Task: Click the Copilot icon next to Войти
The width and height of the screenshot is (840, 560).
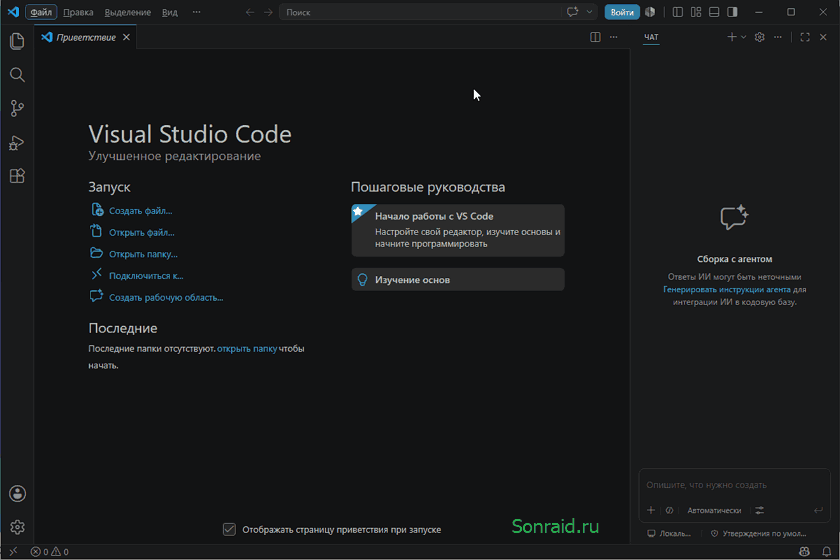Action: pyautogui.click(x=650, y=12)
